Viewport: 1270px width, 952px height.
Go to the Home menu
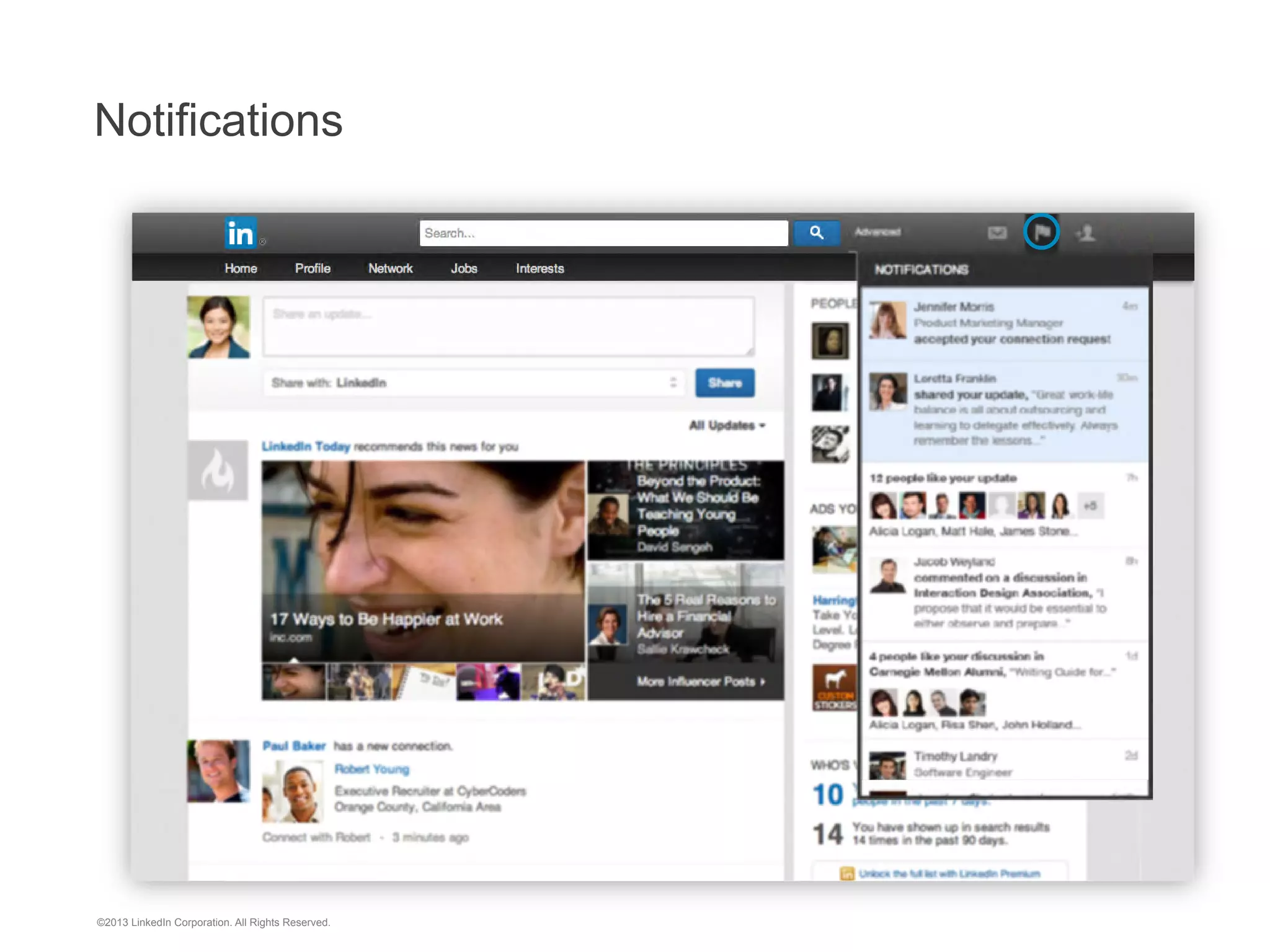click(x=241, y=268)
